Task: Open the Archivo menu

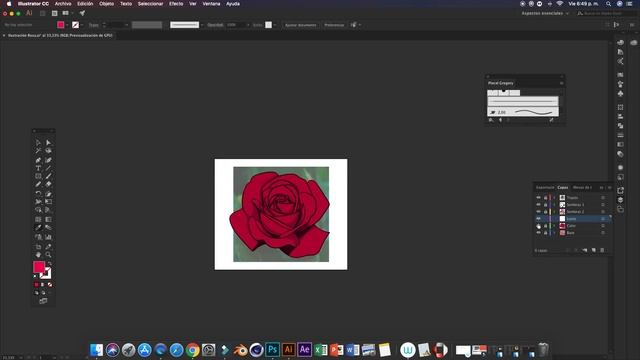Action: 63,4
